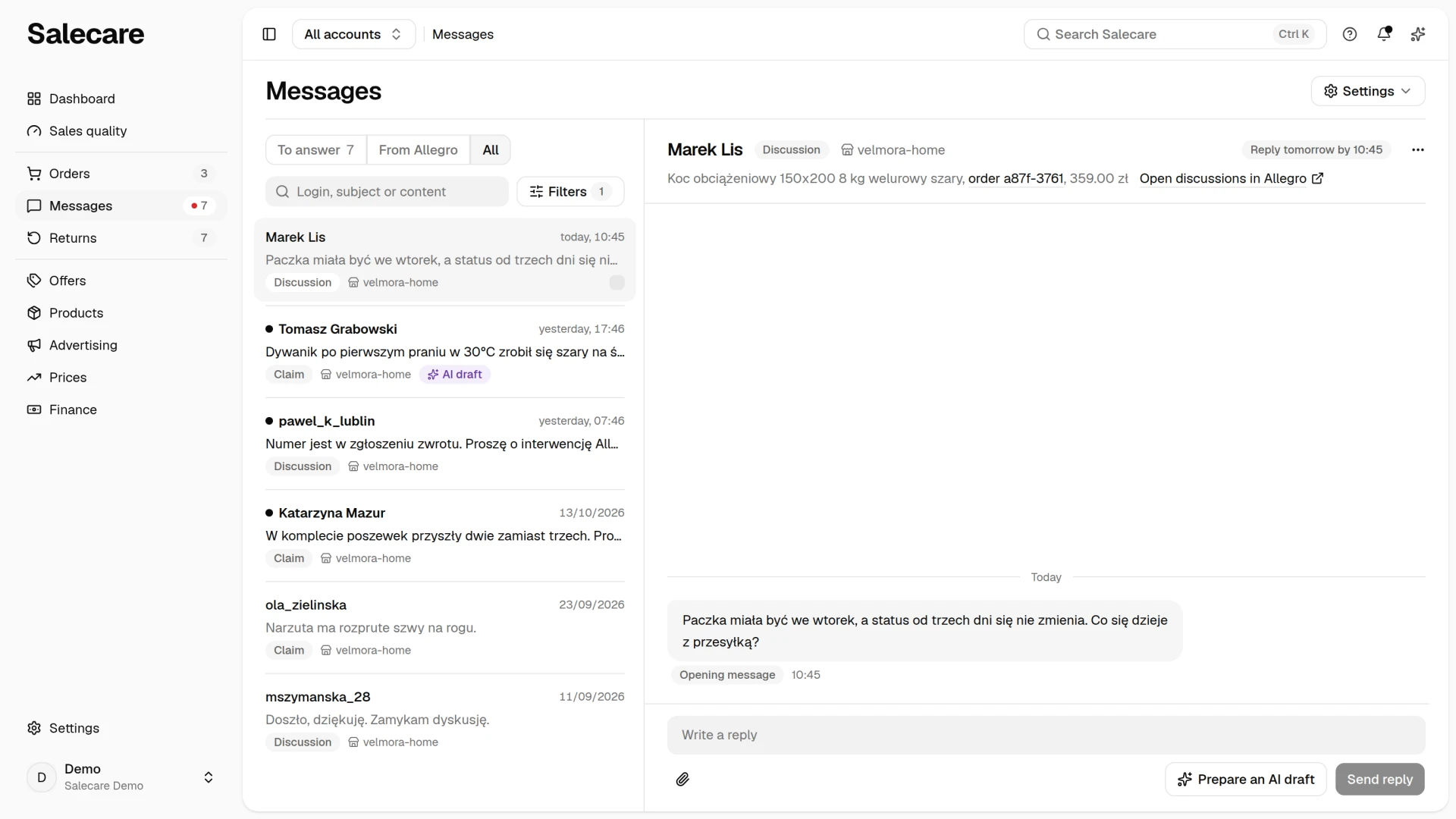Open Orders in the sidebar
This screenshot has height=819, width=1456.
tap(121, 174)
